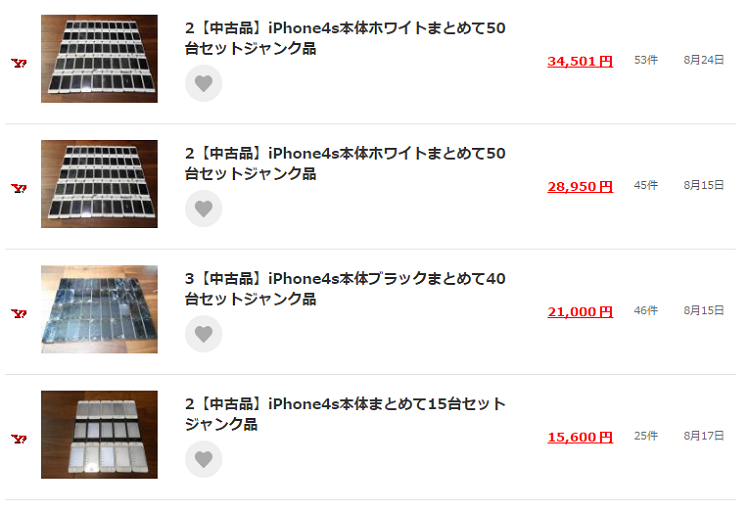This screenshot has height=512, width=750.
Task: Open thumbnail of white iPhones dated 8月24日
Action: [99, 59]
